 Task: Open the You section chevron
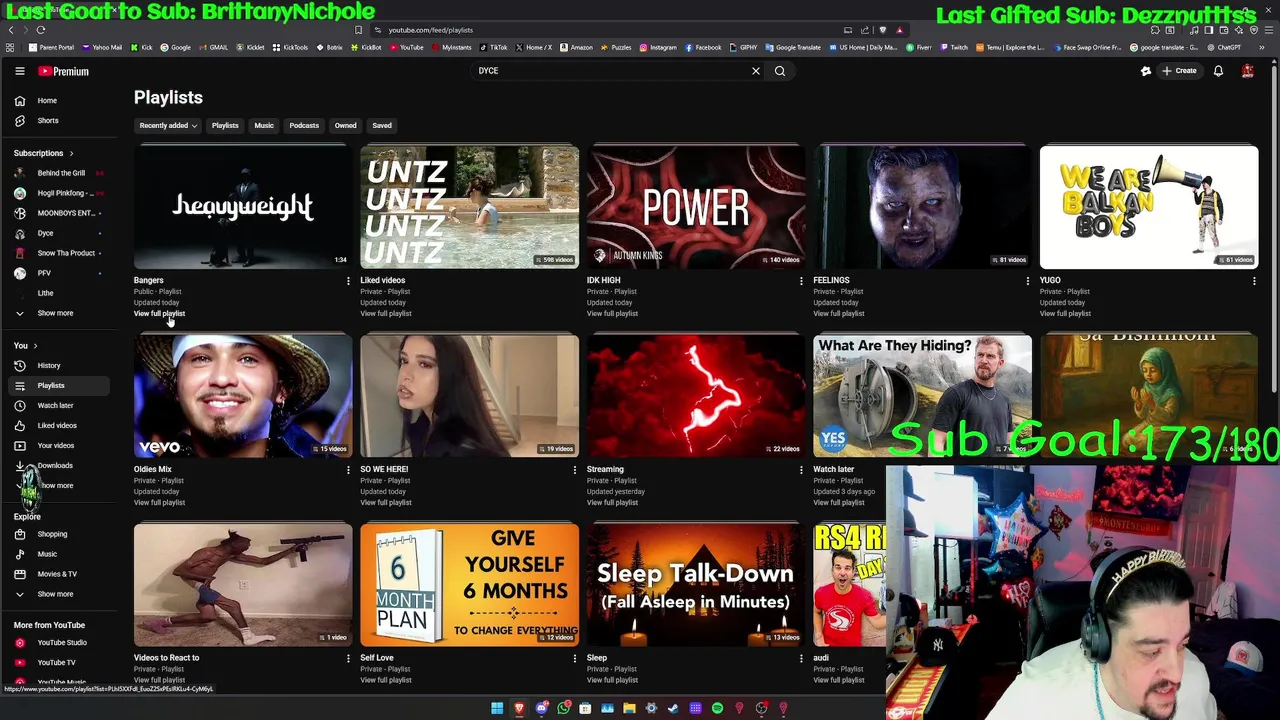point(37,346)
